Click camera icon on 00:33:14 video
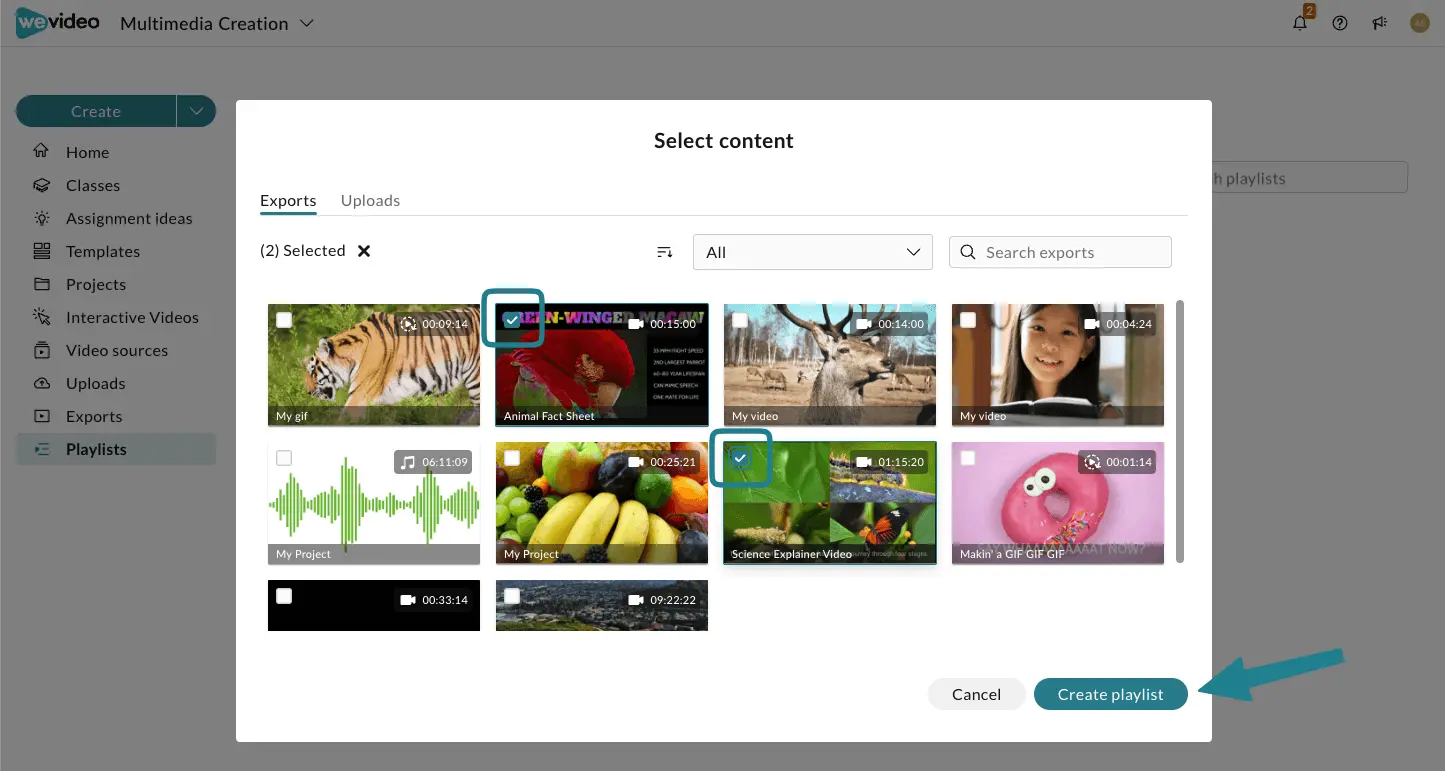 [x=408, y=599]
